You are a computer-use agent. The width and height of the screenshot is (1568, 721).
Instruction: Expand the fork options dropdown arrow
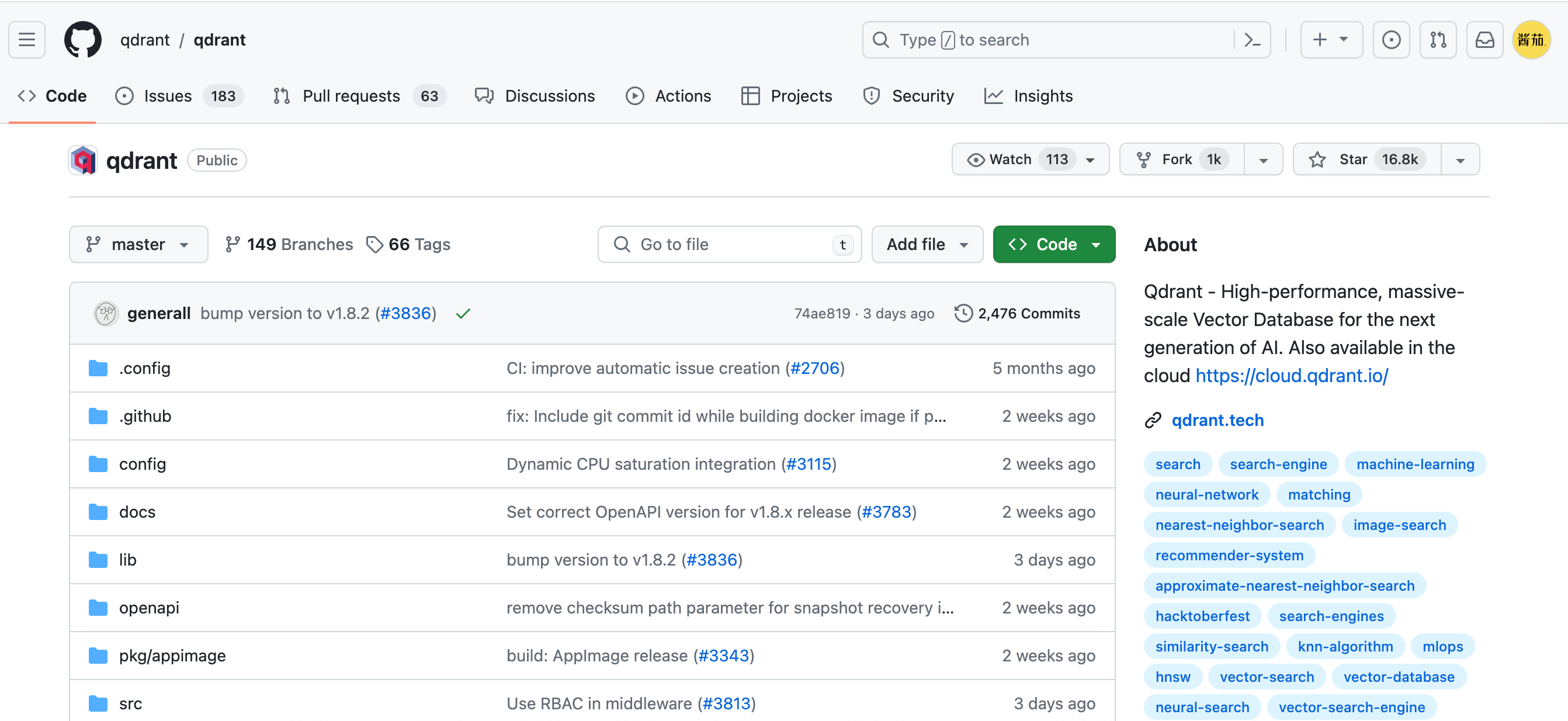coord(1263,160)
